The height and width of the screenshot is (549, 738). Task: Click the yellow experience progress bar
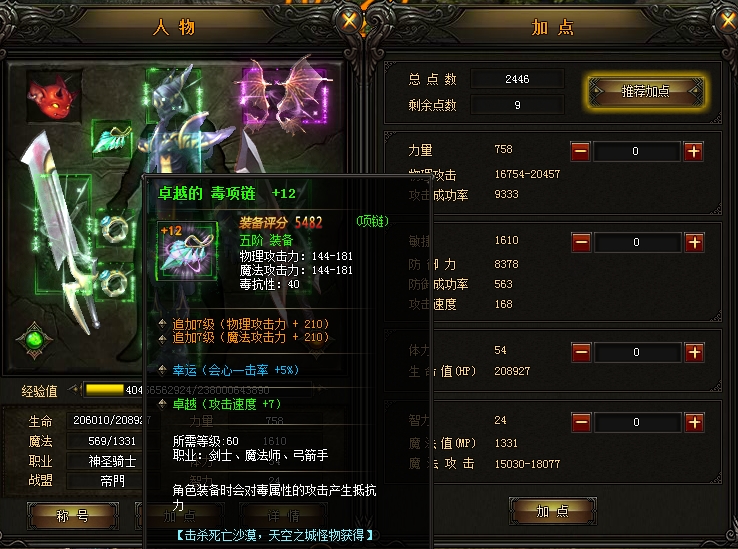pos(104,390)
